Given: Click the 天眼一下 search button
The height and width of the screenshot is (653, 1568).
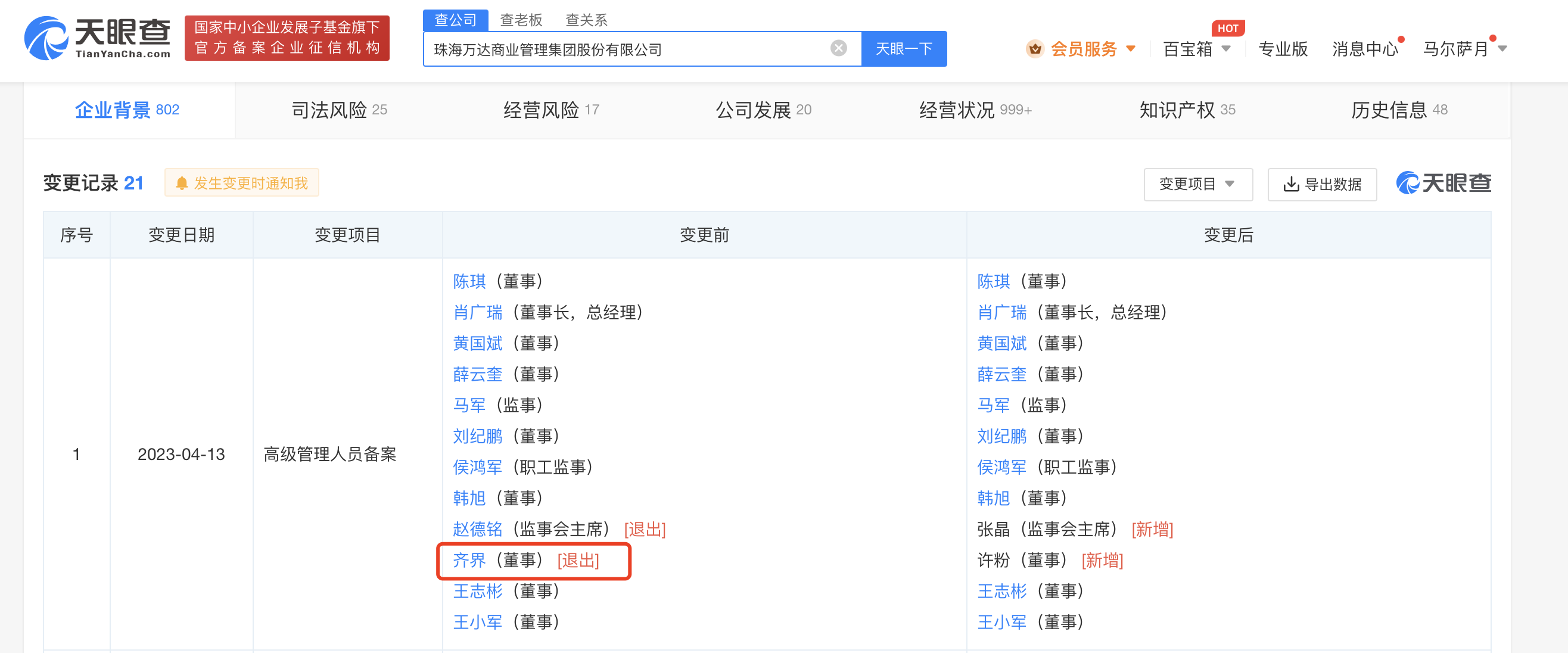Looking at the screenshot, I should click(903, 49).
